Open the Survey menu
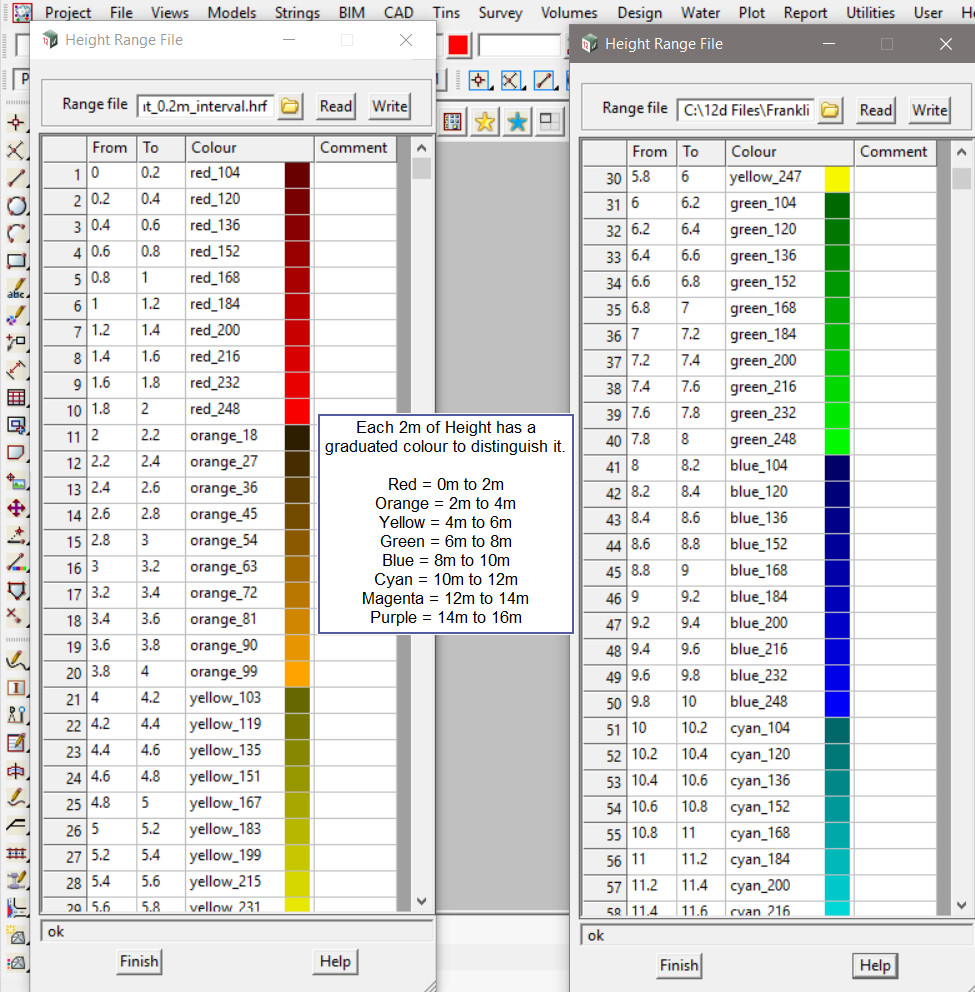This screenshot has width=975, height=992. 500,13
